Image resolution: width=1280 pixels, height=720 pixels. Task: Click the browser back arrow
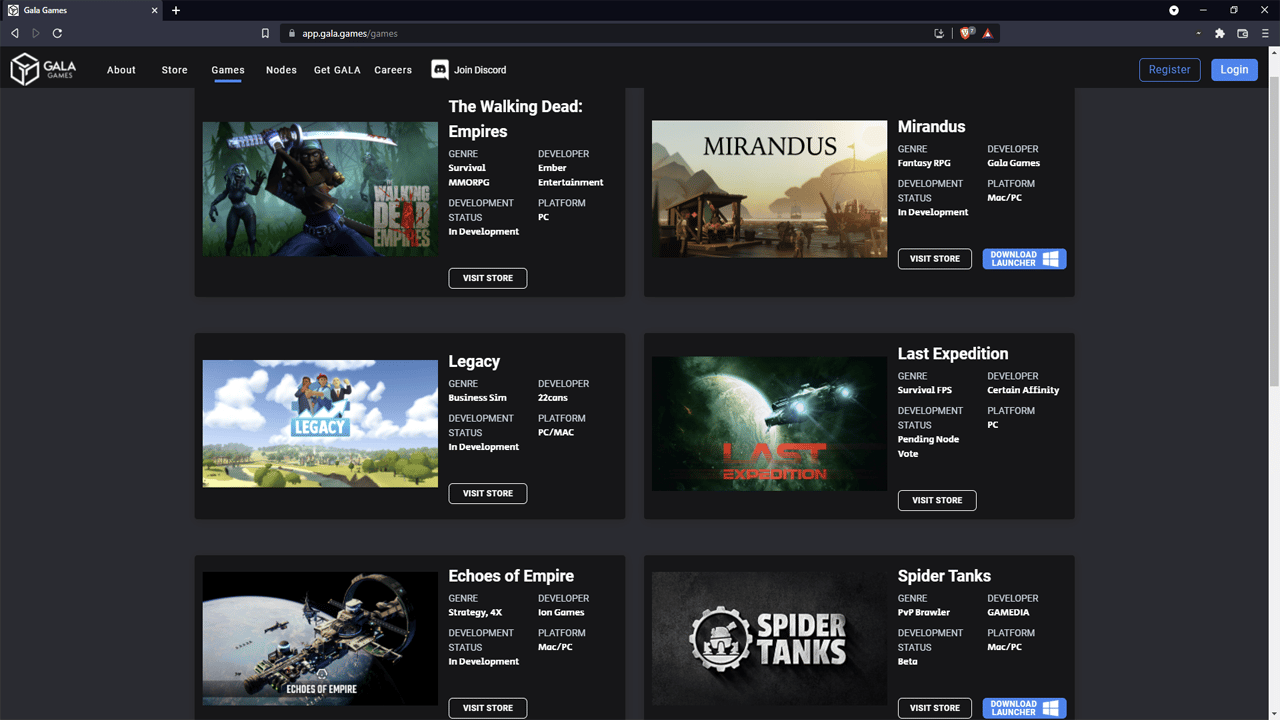15,33
